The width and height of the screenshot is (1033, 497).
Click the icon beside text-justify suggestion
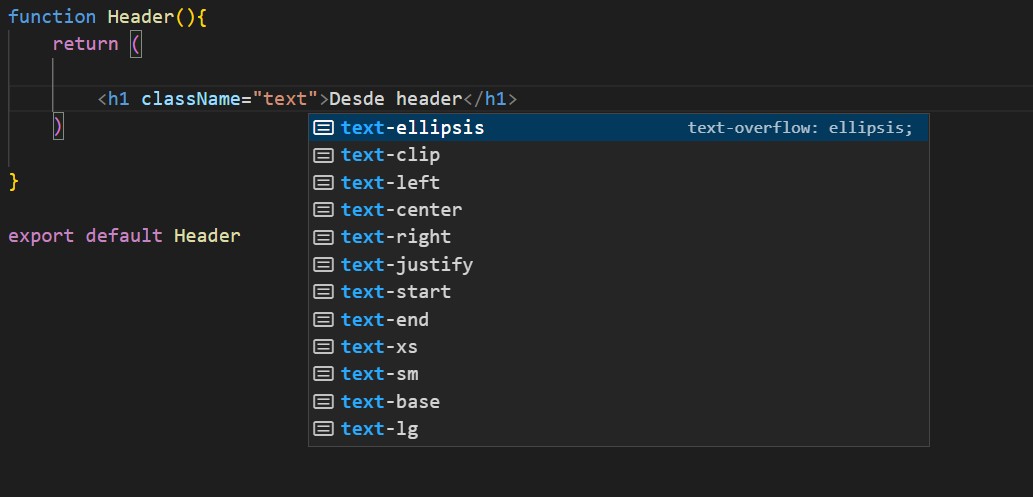coord(323,265)
